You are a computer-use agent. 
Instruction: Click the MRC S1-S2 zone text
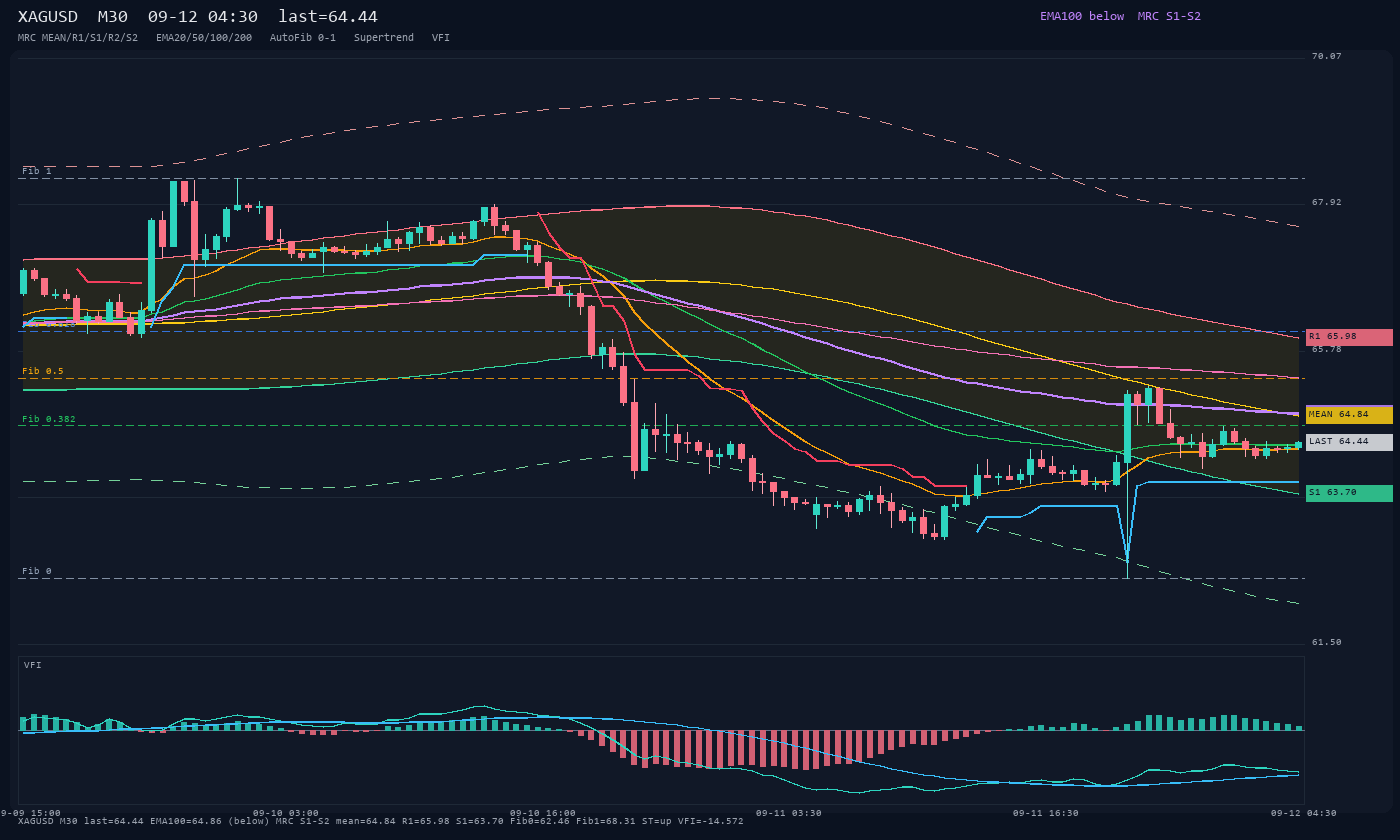(1169, 16)
